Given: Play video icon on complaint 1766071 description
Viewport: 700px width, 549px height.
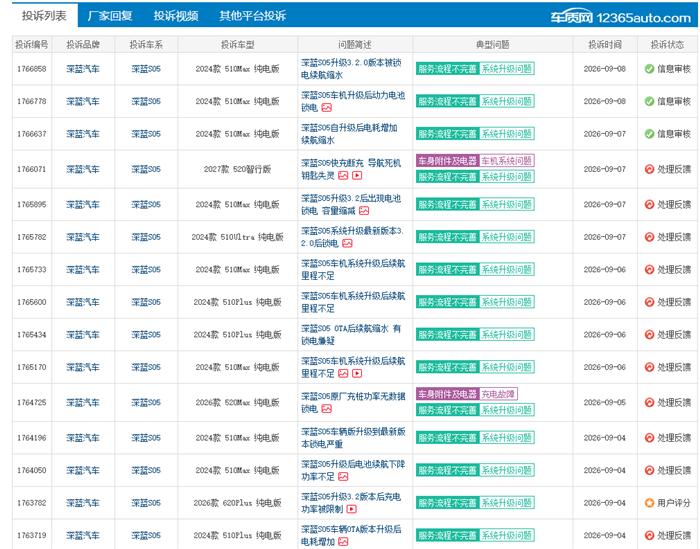Looking at the screenshot, I should point(357,175).
